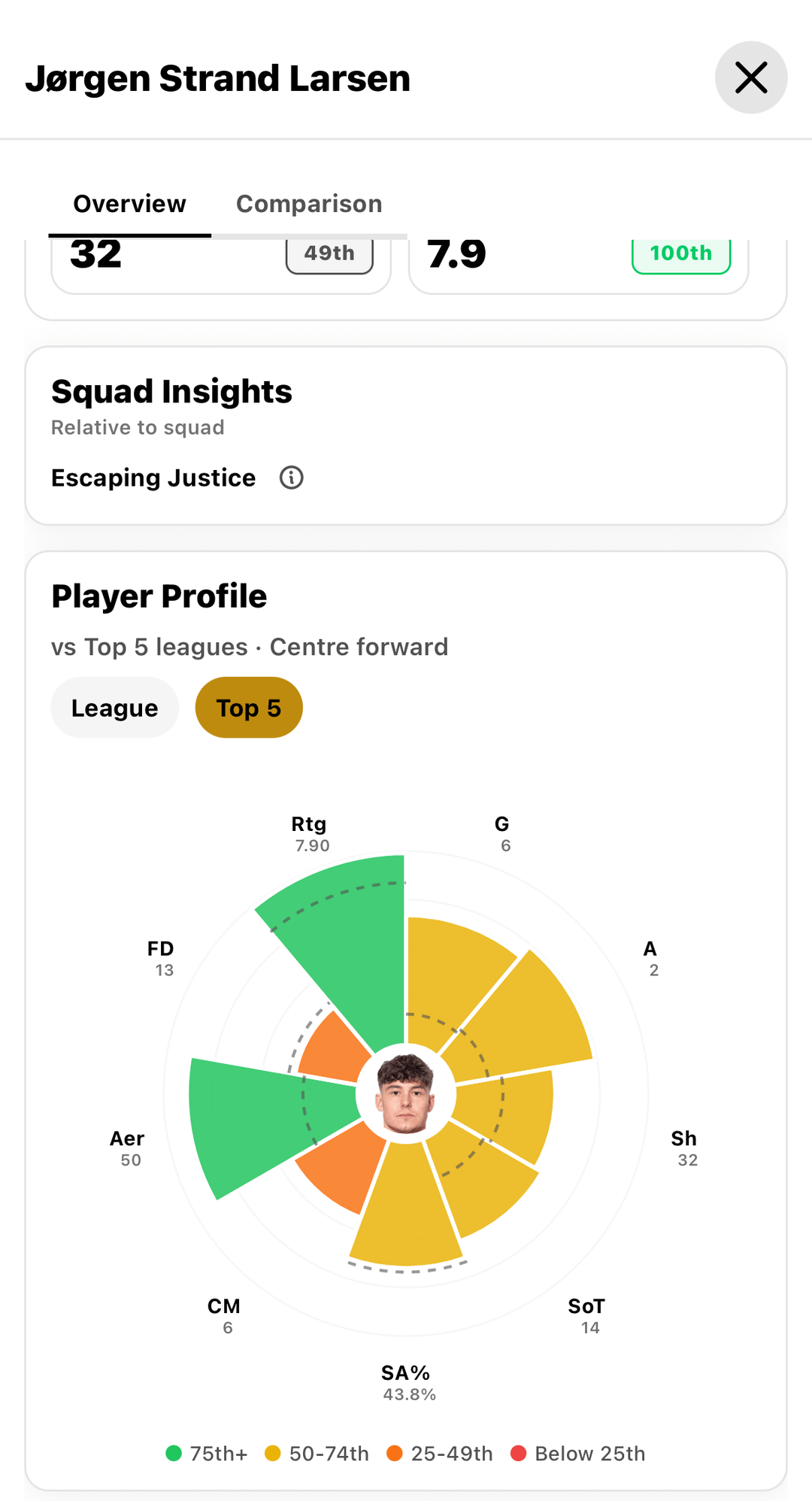The width and height of the screenshot is (812, 1501).
Task: Toggle the League comparison filter
Action: point(114,708)
